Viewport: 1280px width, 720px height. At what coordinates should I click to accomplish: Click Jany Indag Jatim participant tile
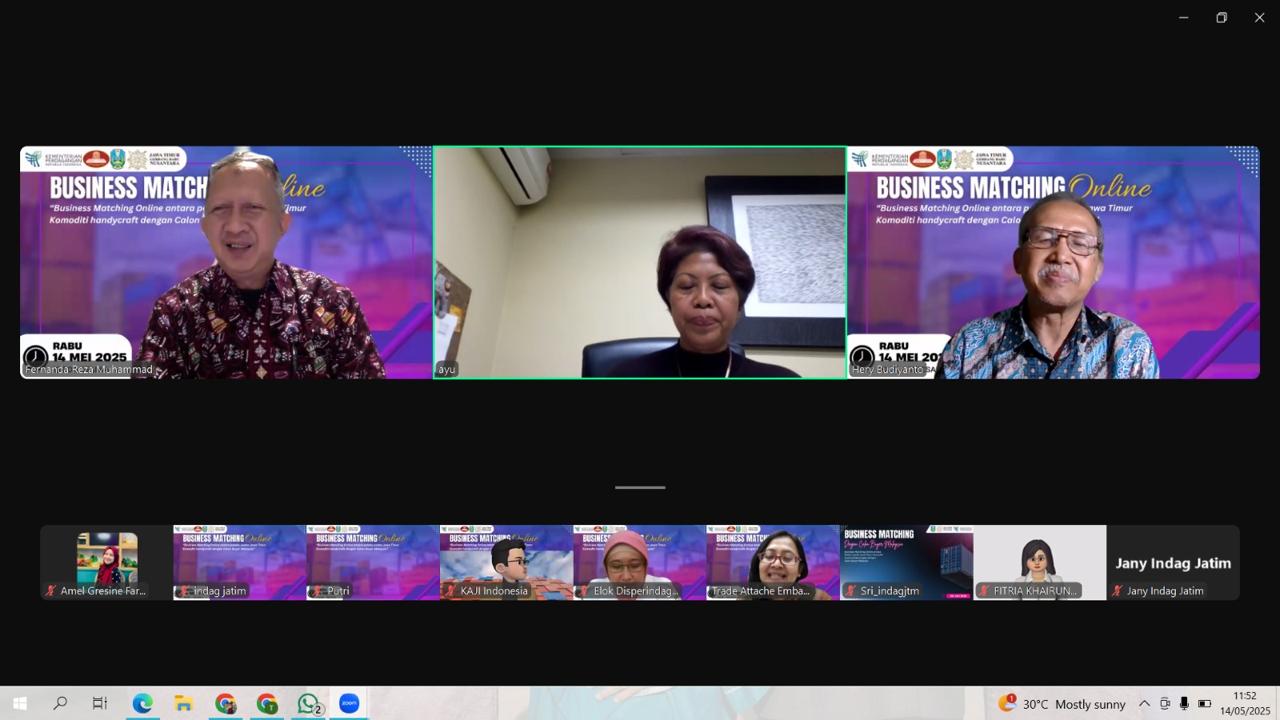tap(1173, 562)
